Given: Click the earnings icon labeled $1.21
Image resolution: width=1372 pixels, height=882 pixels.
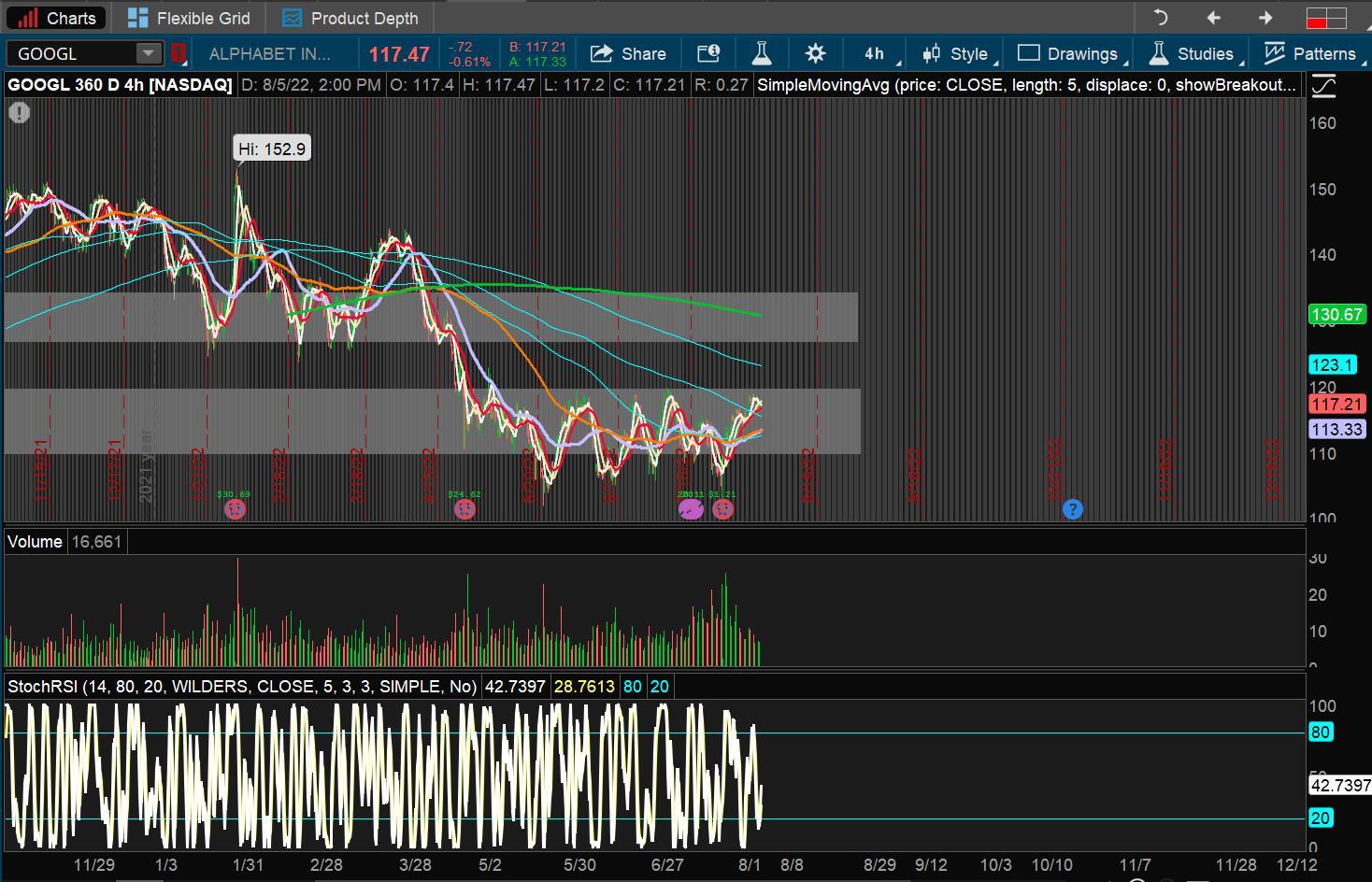Looking at the screenshot, I should 722,508.
